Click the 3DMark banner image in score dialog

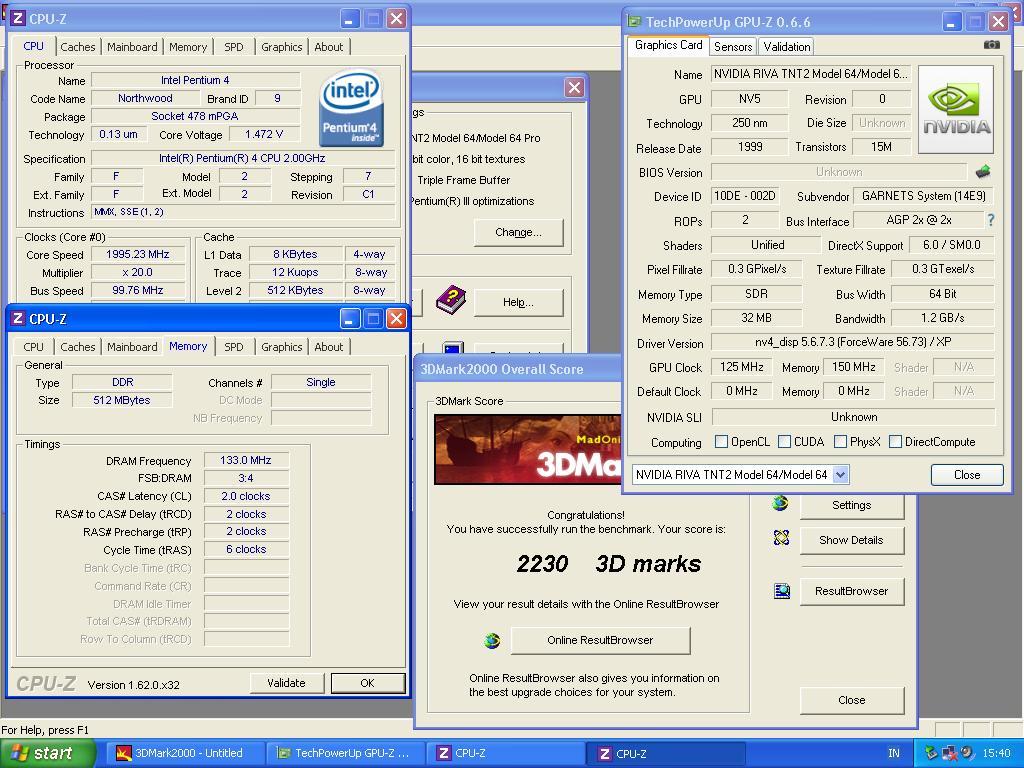tap(528, 449)
